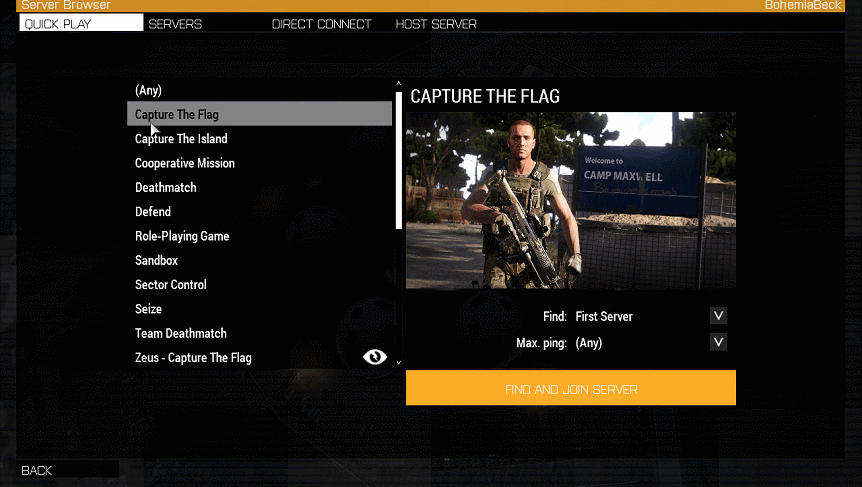The height and width of the screenshot is (487, 862).
Task: Click Find and Join Server button
Action: [571, 388]
